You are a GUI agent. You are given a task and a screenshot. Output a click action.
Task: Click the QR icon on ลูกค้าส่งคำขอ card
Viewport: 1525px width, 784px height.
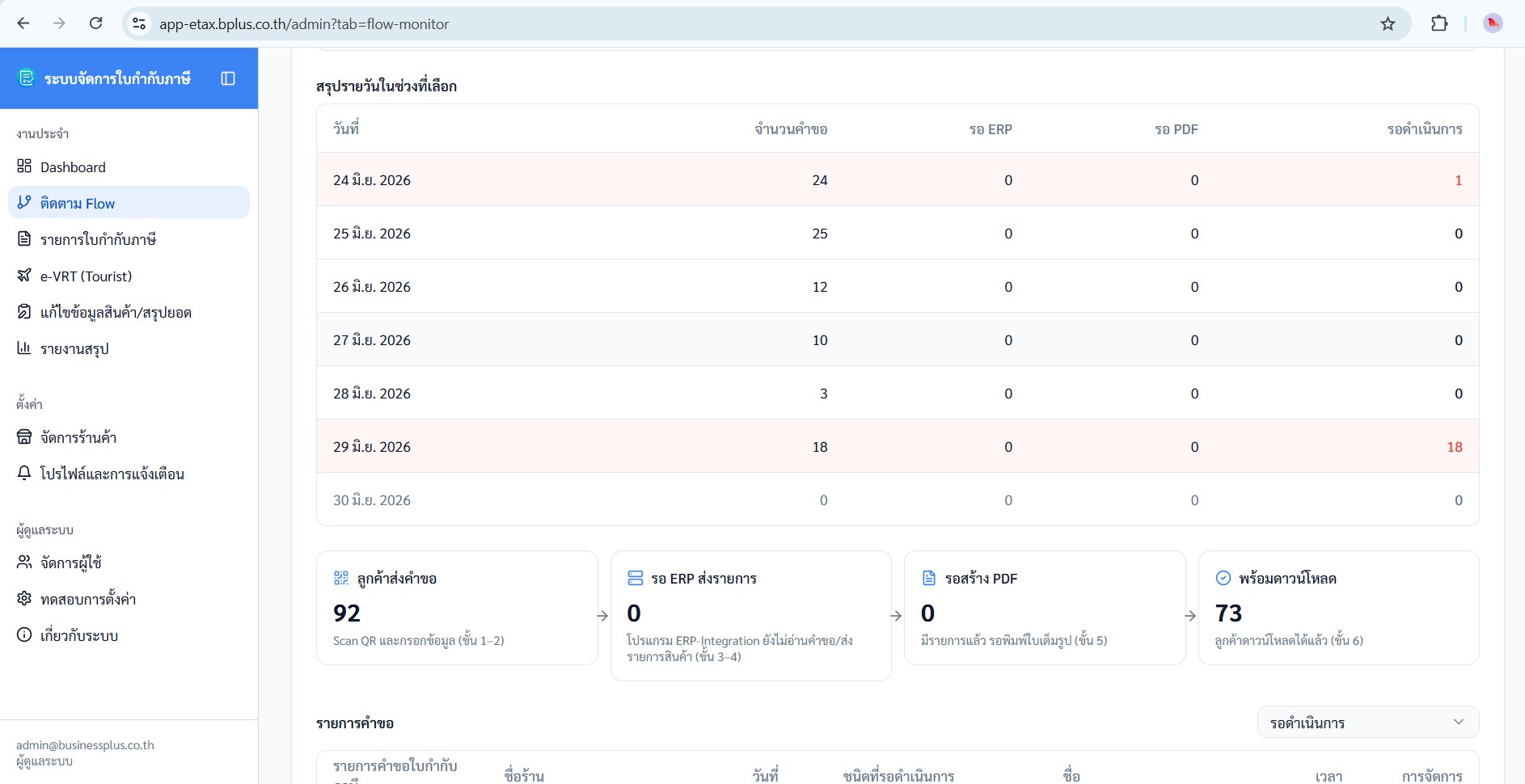(341, 578)
